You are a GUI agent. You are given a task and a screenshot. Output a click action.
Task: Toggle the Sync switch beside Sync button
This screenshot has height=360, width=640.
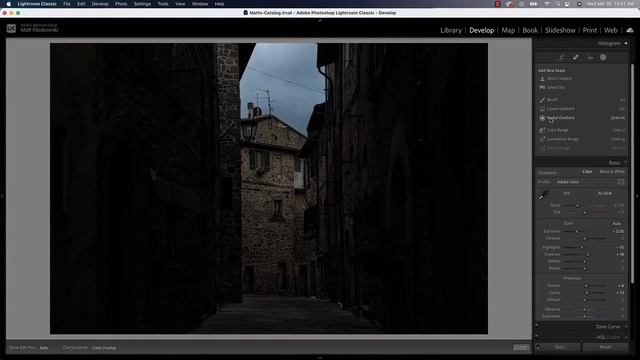coord(538,347)
